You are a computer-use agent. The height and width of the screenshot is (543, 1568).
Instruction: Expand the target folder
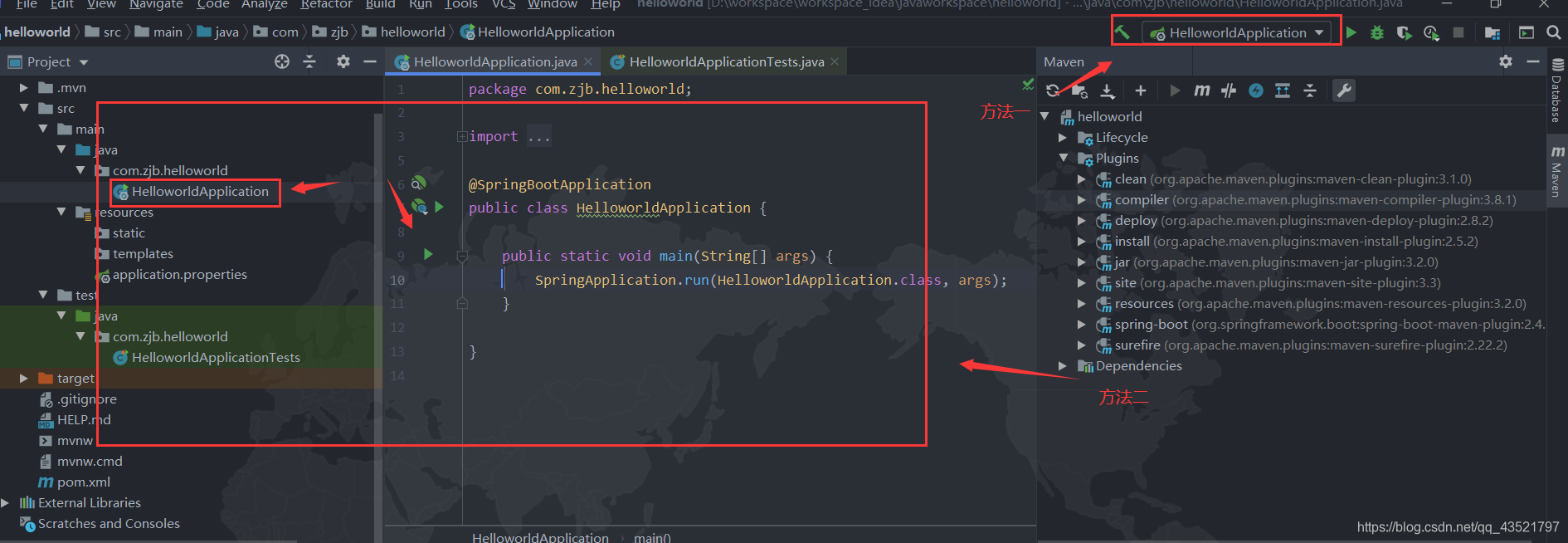(x=23, y=378)
